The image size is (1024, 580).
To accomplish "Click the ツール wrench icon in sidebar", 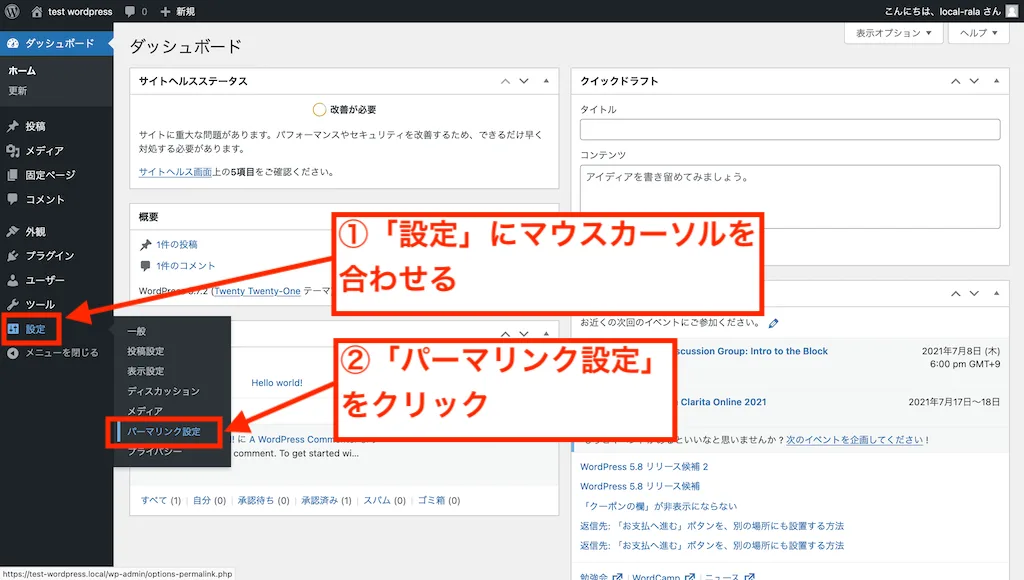I will coord(12,304).
